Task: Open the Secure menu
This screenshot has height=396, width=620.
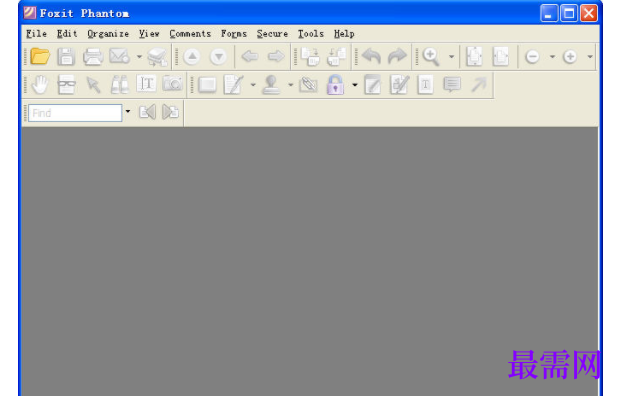Action: [x=272, y=34]
